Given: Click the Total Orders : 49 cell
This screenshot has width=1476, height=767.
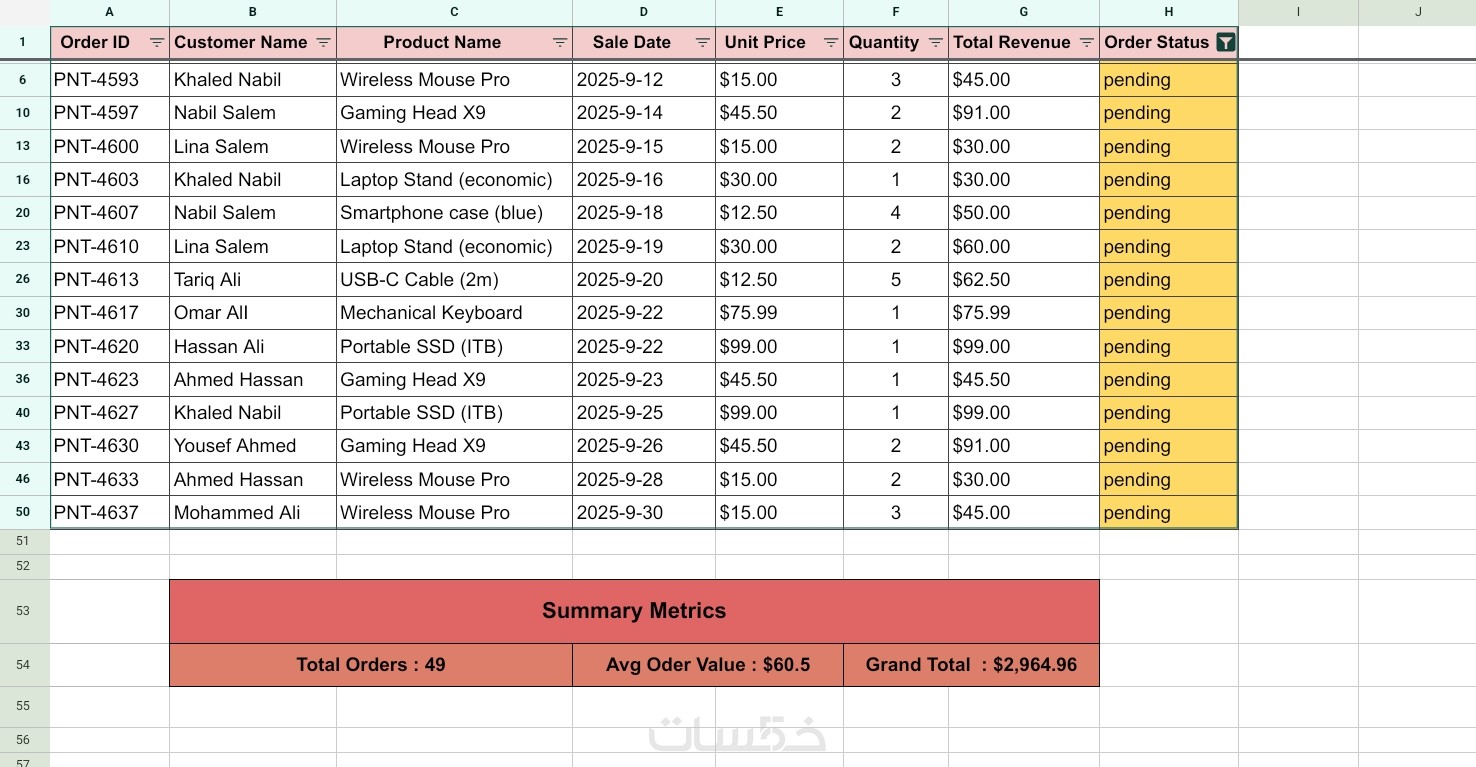Looking at the screenshot, I should click(370, 665).
